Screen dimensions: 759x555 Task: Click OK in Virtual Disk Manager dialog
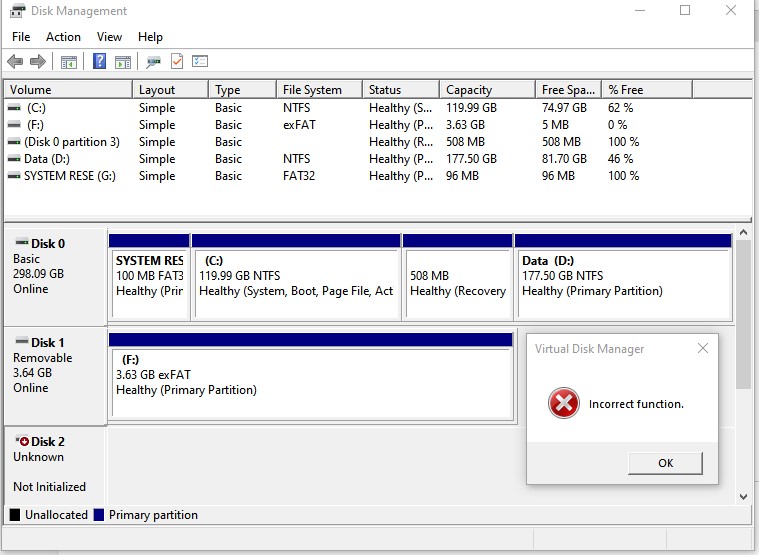pyautogui.click(x=665, y=463)
